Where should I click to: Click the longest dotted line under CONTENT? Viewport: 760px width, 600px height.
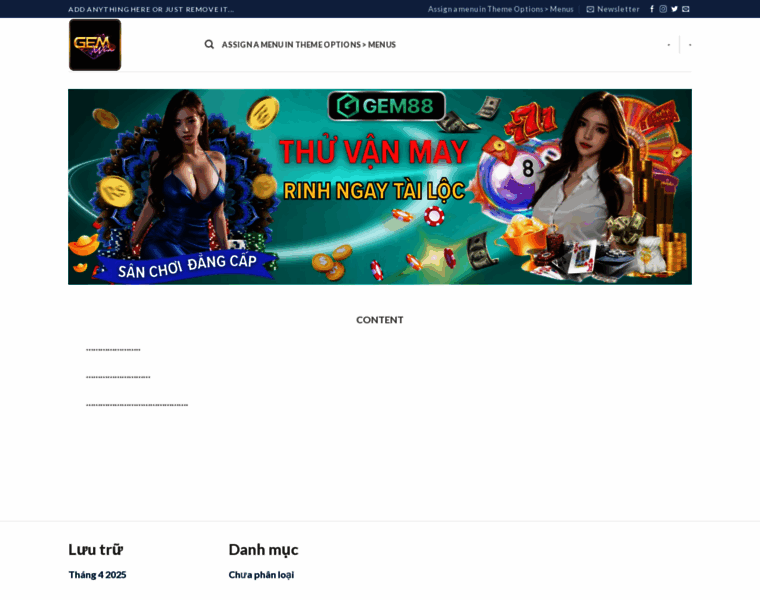tap(137, 405)
